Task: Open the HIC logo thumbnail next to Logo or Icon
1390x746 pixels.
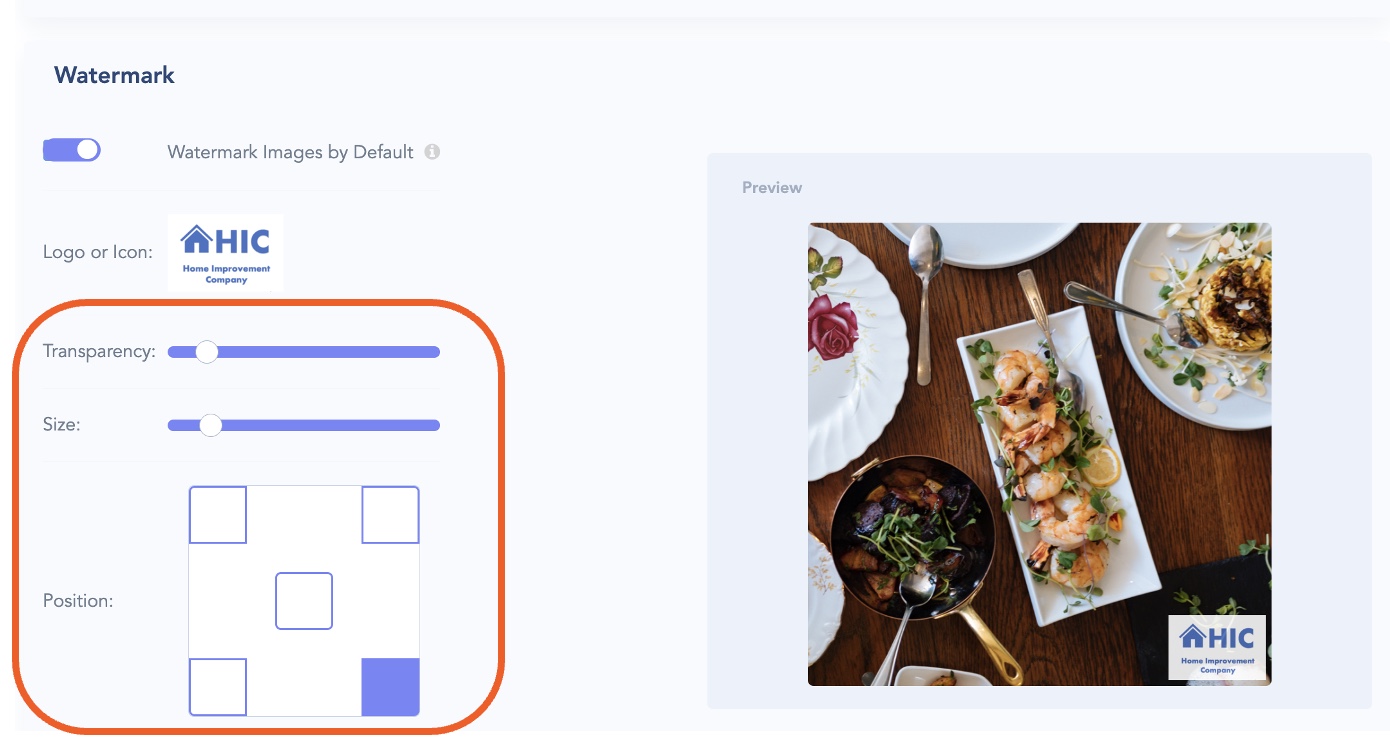Action: point(225,252)
